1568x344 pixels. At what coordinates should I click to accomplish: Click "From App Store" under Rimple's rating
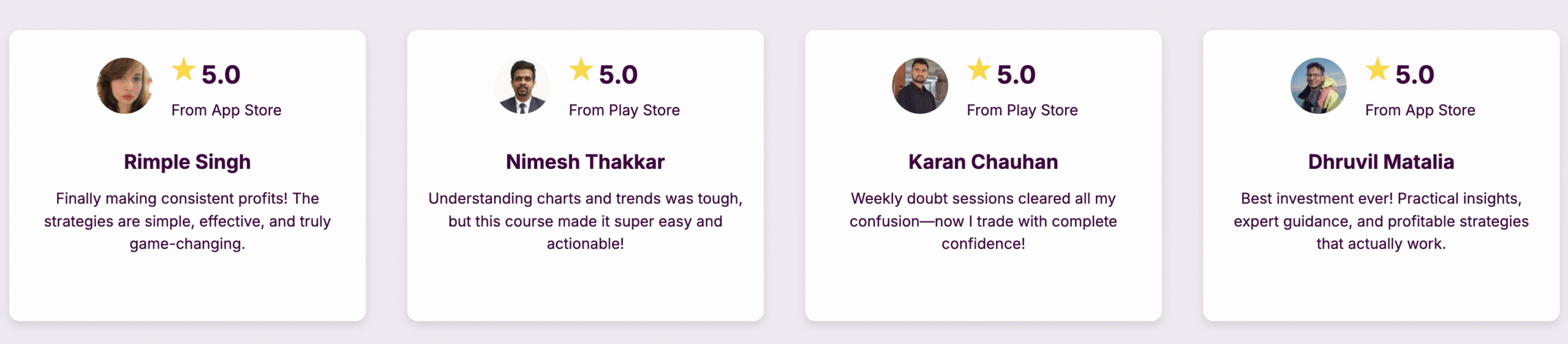coord(226,110)
